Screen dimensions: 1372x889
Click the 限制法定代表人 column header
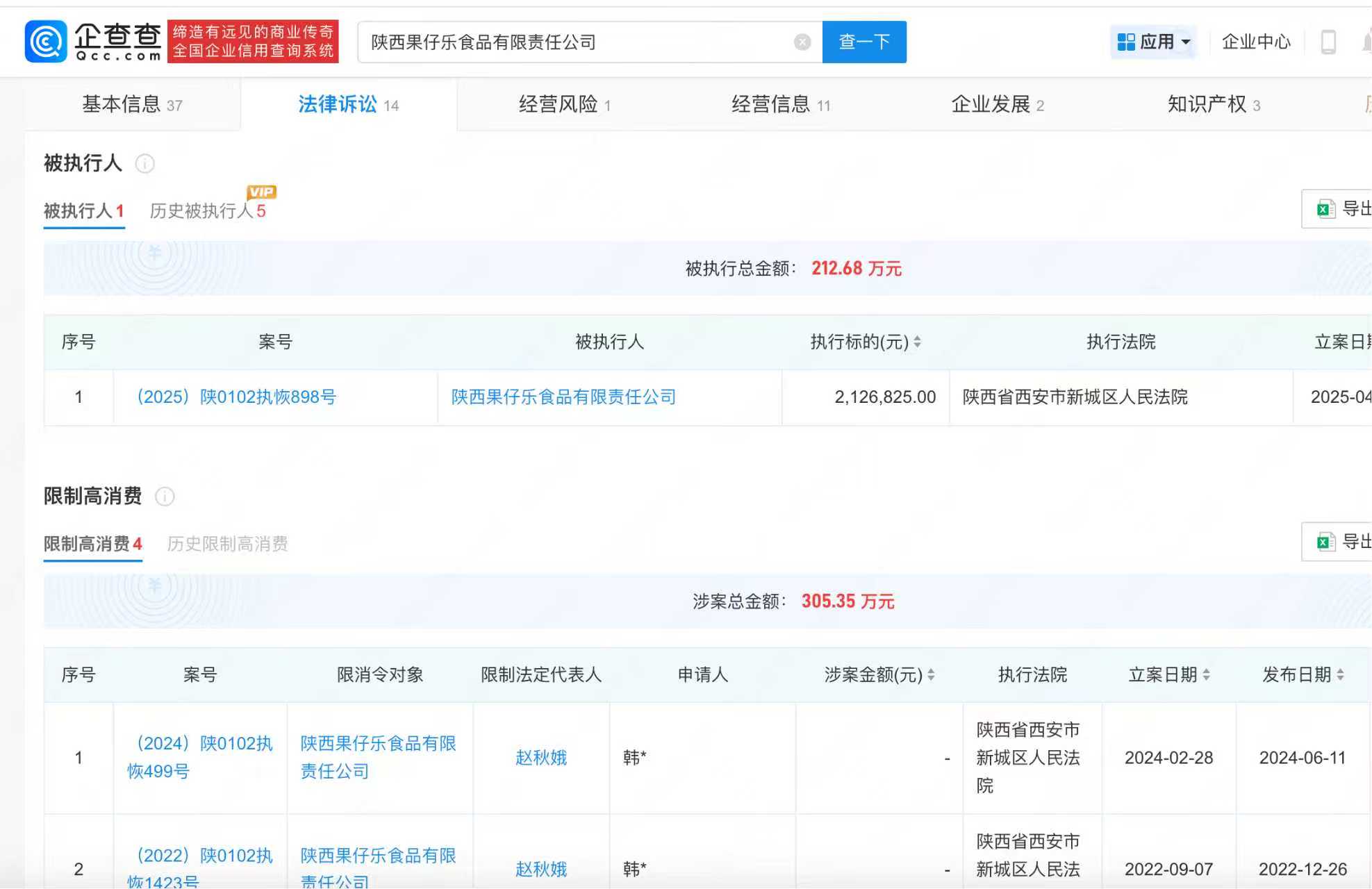tap(541, 674)
